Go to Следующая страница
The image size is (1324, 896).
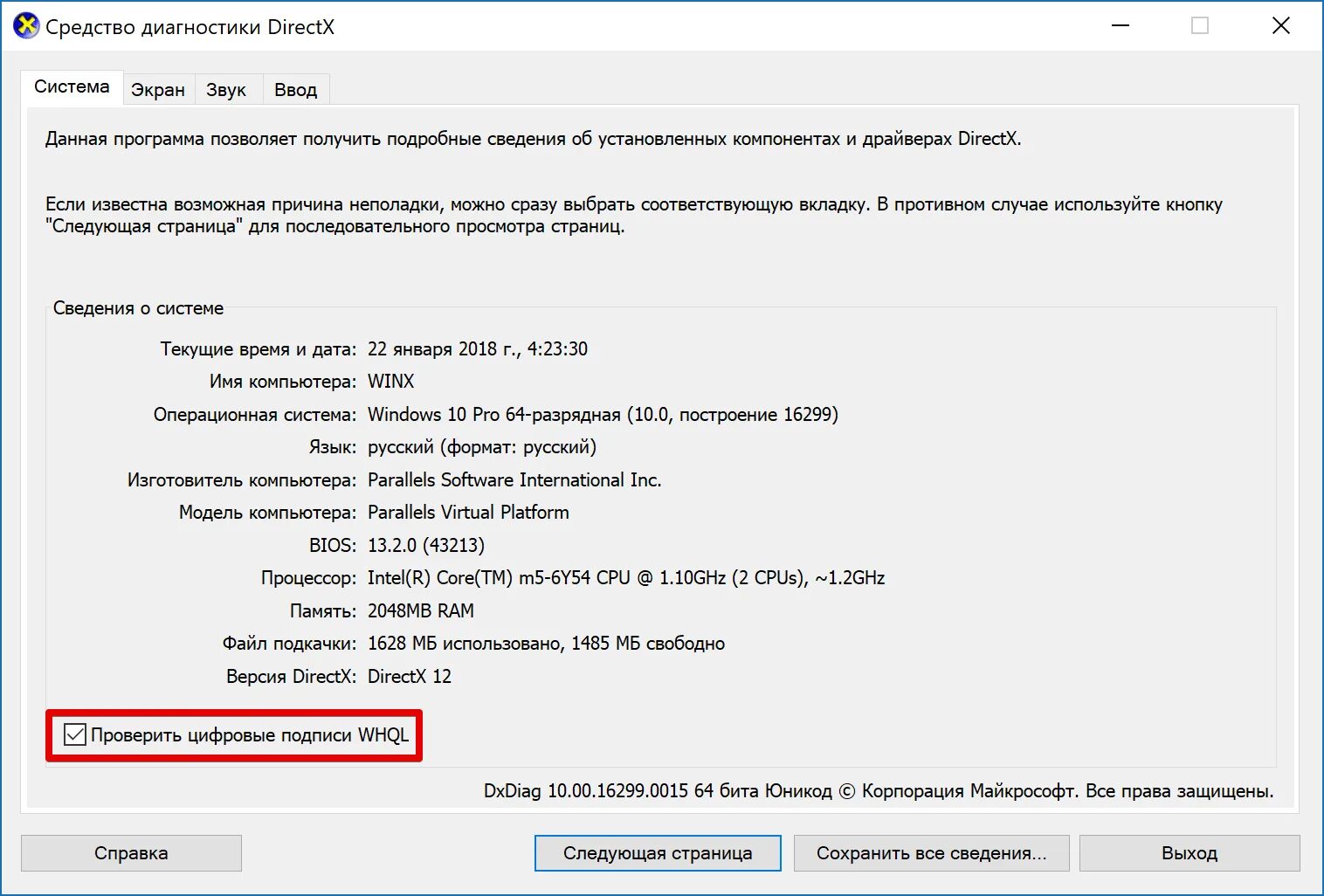(x=658, y=853)
